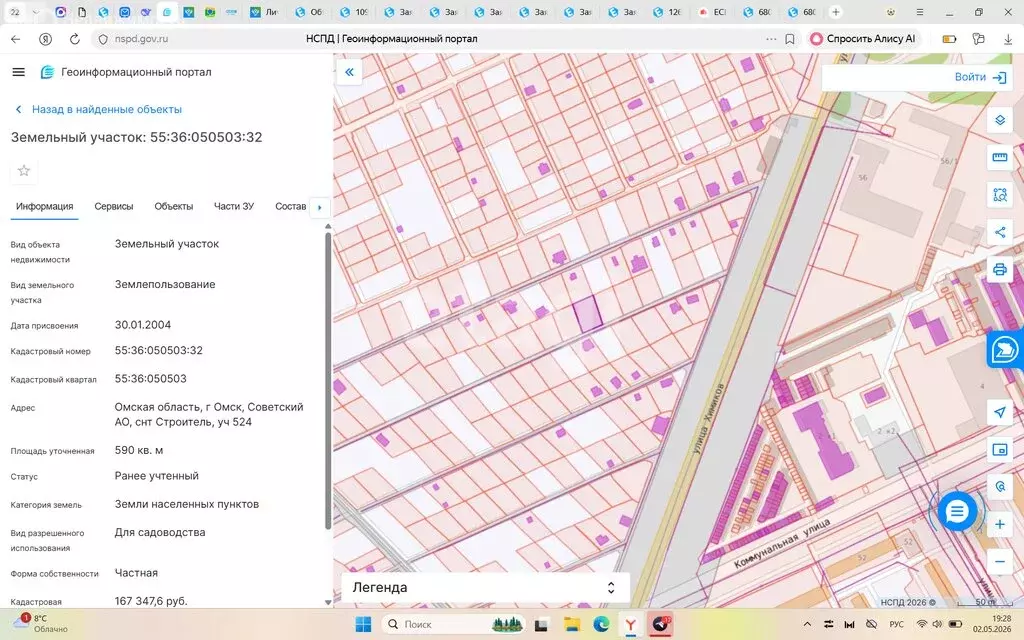Switch keyboard language РУС in tray
Viewport: 1024px width, 640px height.
897,624
